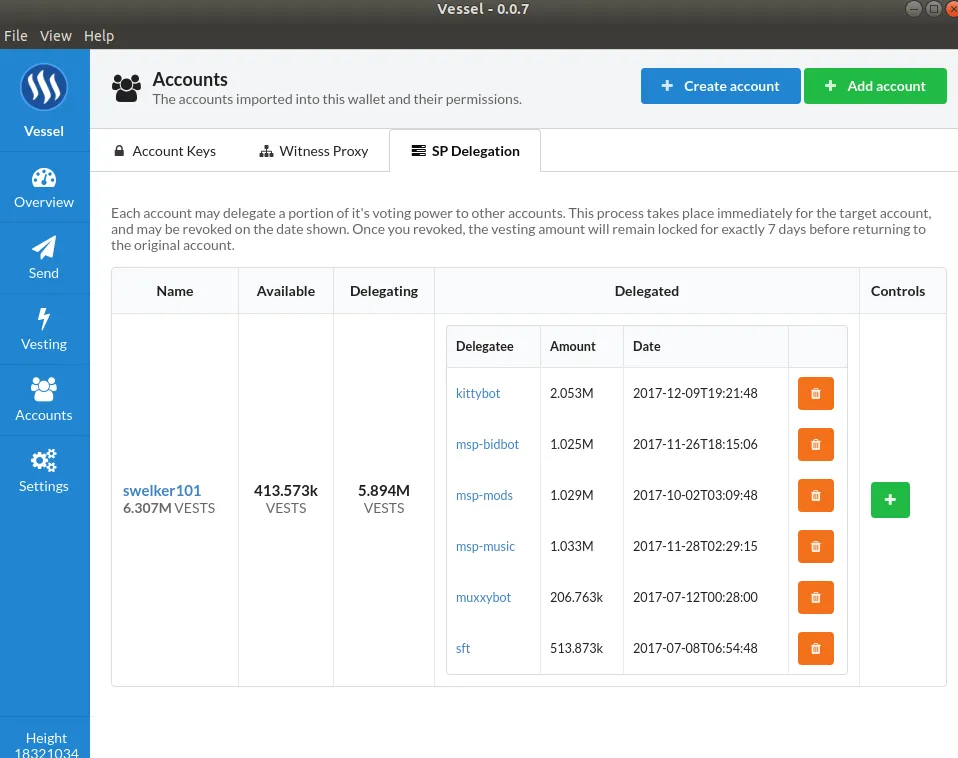Select the 6.307M VESTS total text
The image size is (958, 758).
pyautogui.click(x=169, y=508)
